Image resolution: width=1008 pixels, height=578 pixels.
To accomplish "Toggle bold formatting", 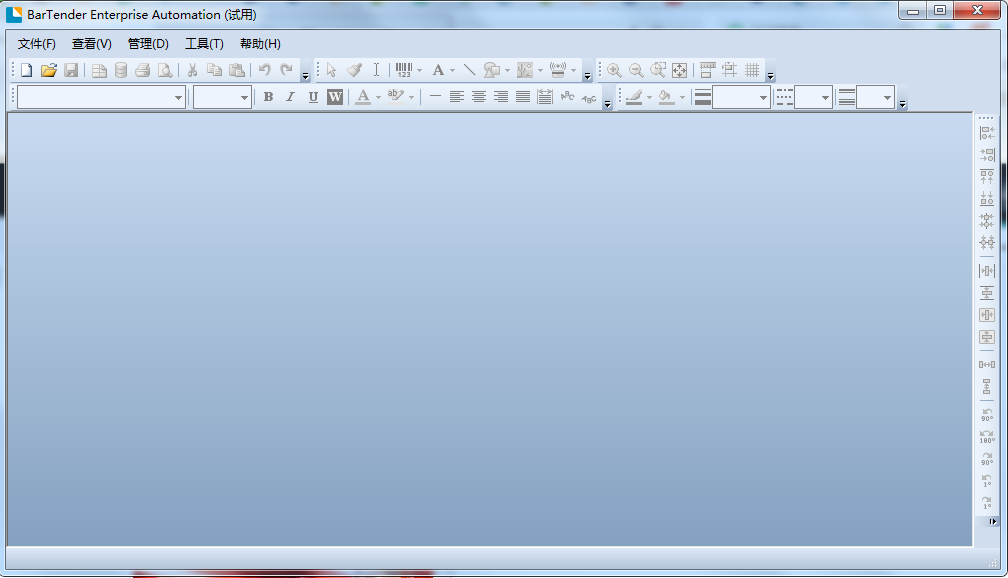I will (x=269, y=97).
